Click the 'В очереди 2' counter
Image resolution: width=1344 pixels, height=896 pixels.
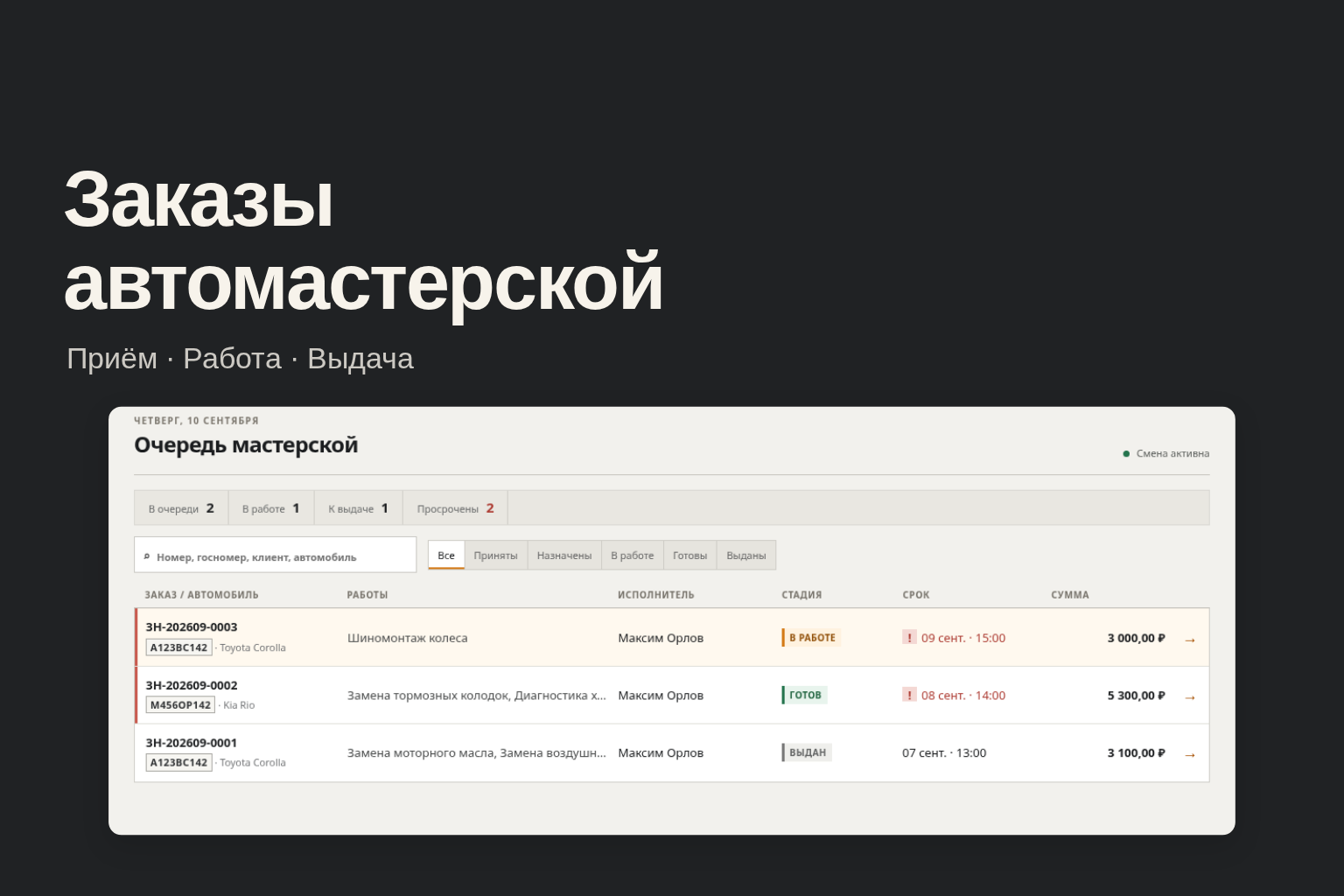point(181,508)
